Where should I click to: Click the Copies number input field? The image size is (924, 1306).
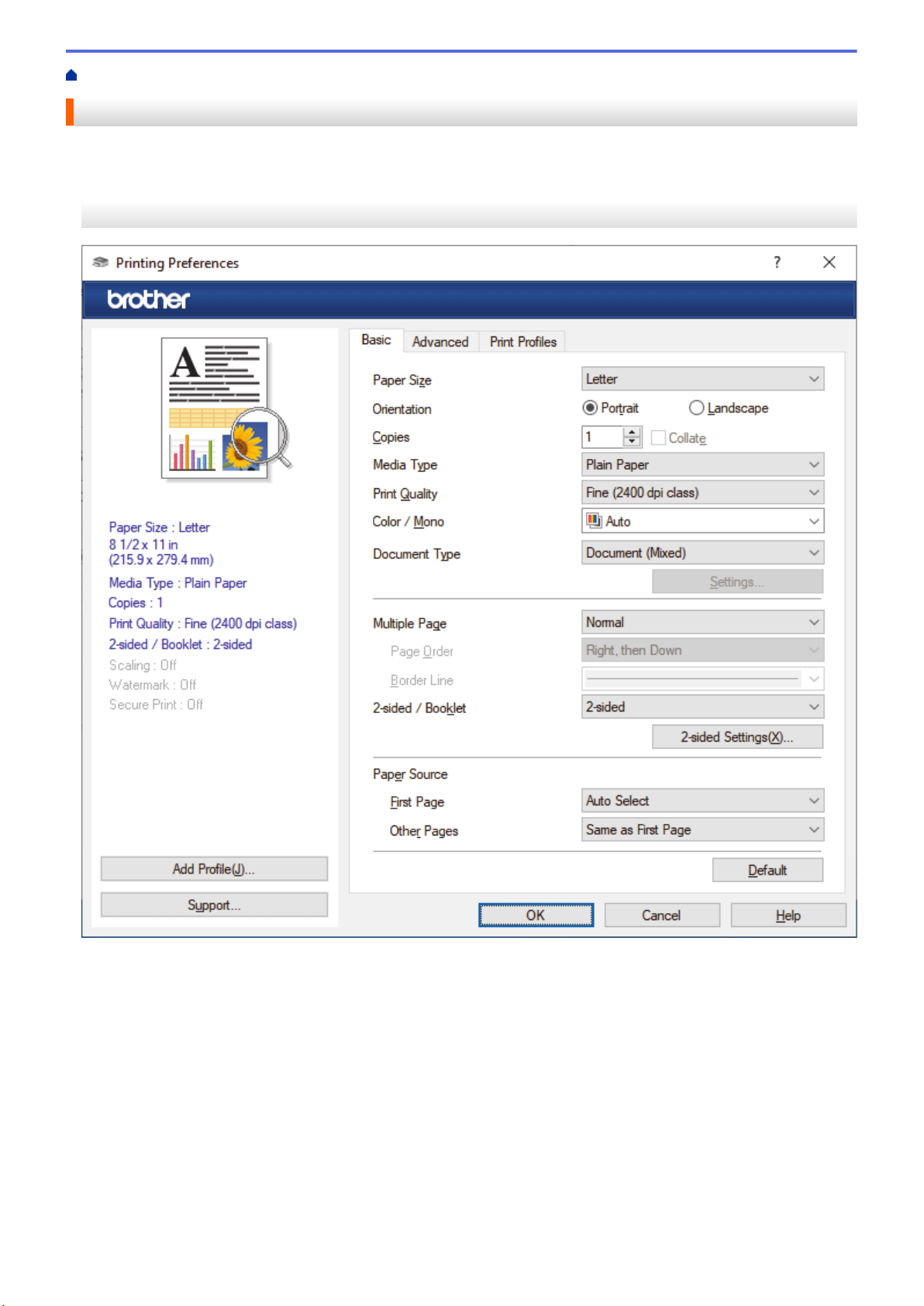[x=603, y=437]
